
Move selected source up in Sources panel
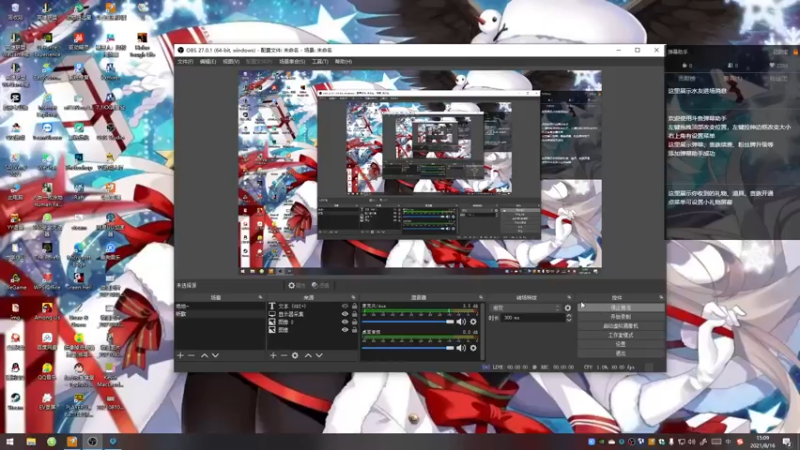(308, 355)
